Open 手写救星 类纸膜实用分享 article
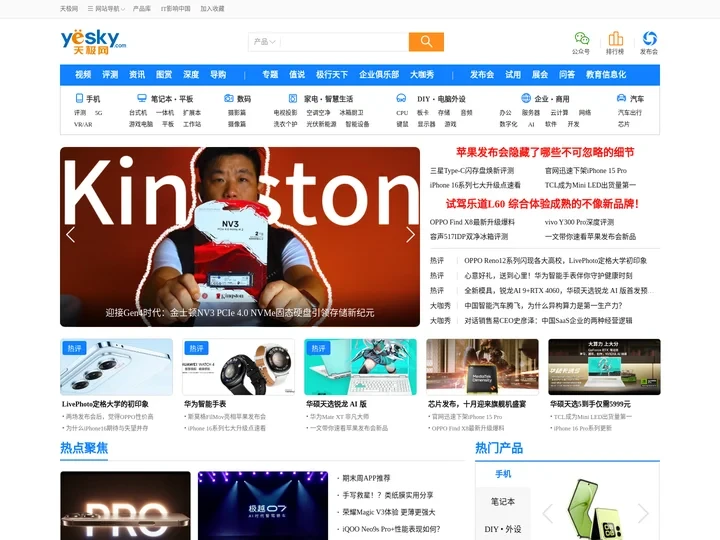Viewport: 720px width, 540px height. pos(388,495)
